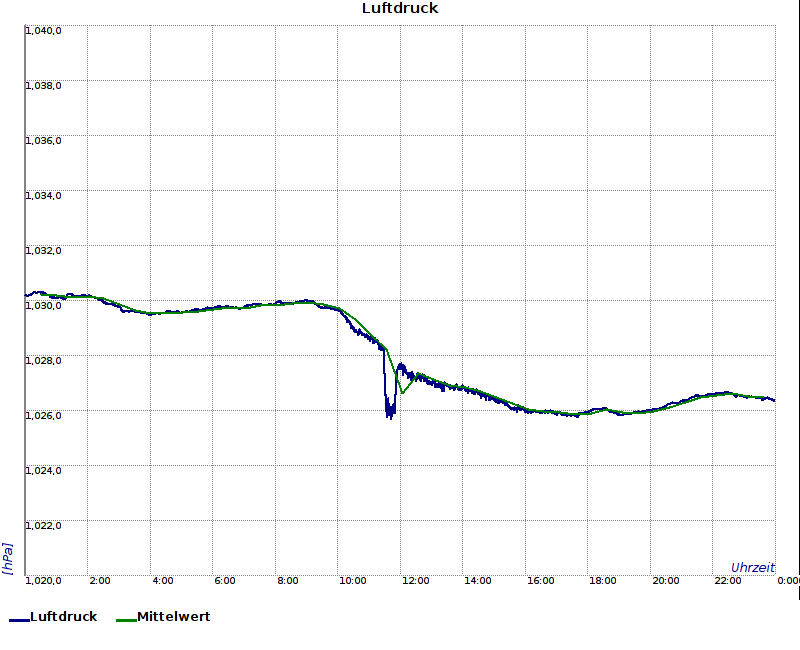This screenshot has width=800, height=650.
Task: Click the 1,032,0 y-axis value
Action: [43, 251]
